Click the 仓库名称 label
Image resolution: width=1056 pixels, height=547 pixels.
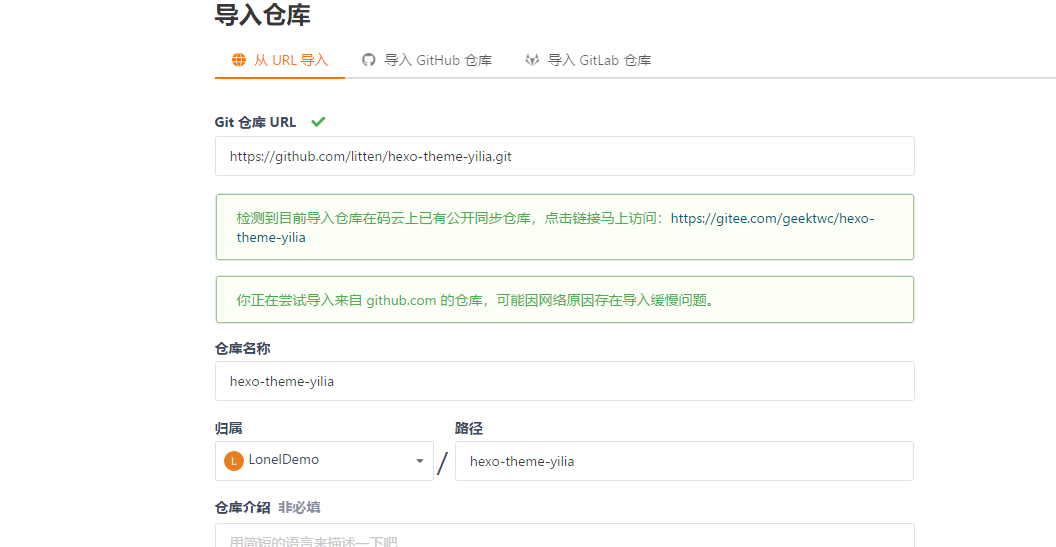click(x=243, y=348)
